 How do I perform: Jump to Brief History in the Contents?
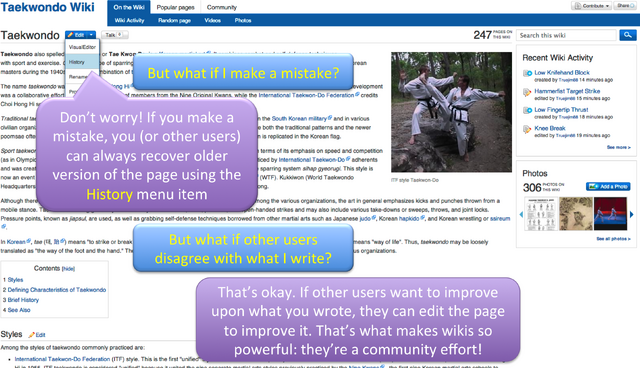pos(23,300)
